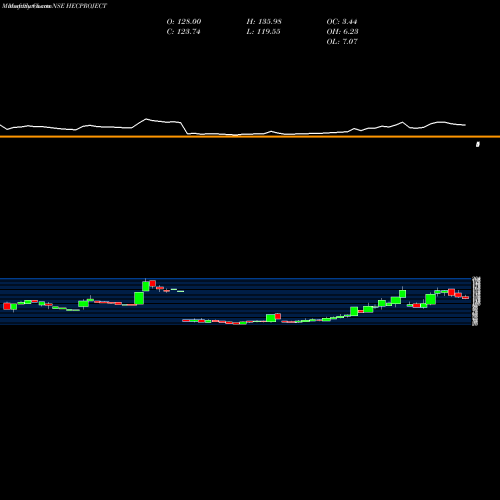Viewport: 500px width, 500px height.
Task: Click the OL: 7.07 reading
Action: (342, 42)
